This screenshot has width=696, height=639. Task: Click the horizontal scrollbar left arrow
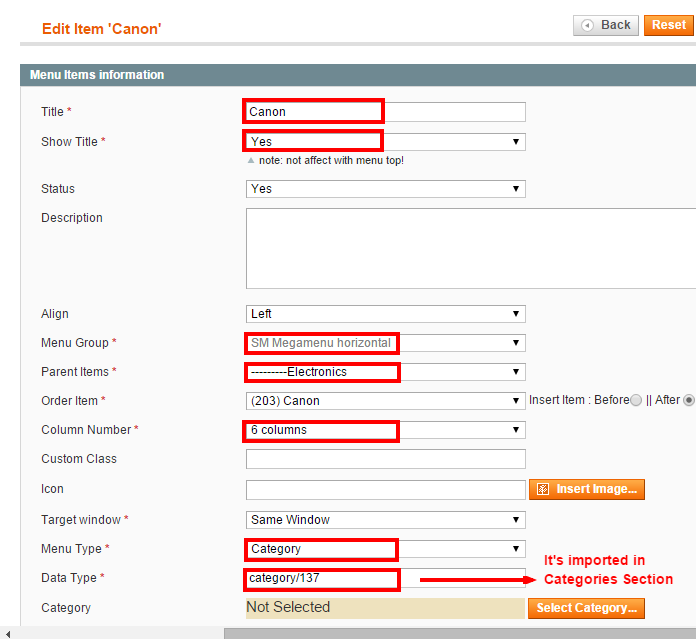coord(8,634)
